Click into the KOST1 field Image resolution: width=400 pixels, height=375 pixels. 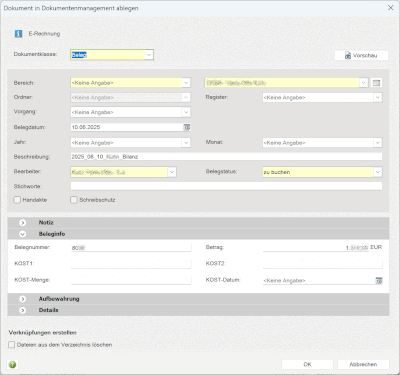point(131,264)
